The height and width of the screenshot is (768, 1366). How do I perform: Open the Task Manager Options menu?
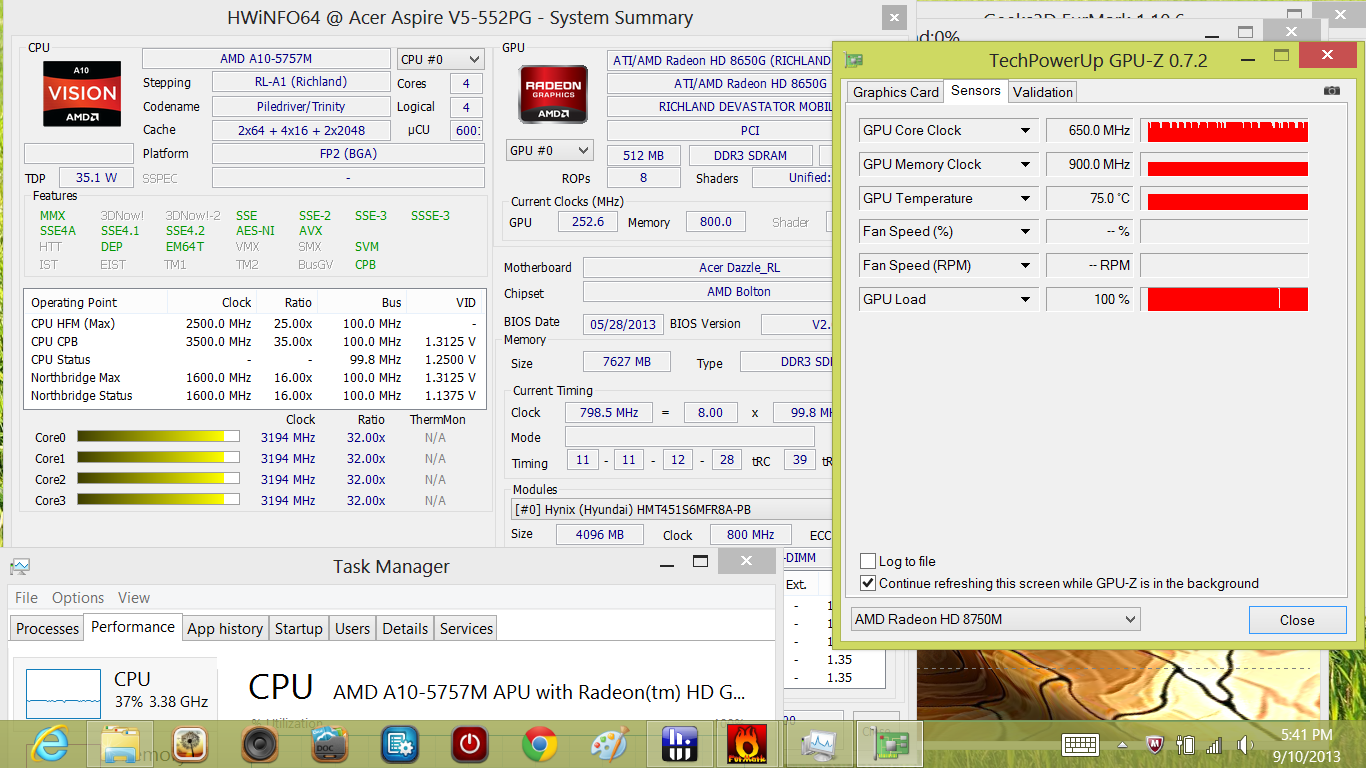tap(78, 598)
